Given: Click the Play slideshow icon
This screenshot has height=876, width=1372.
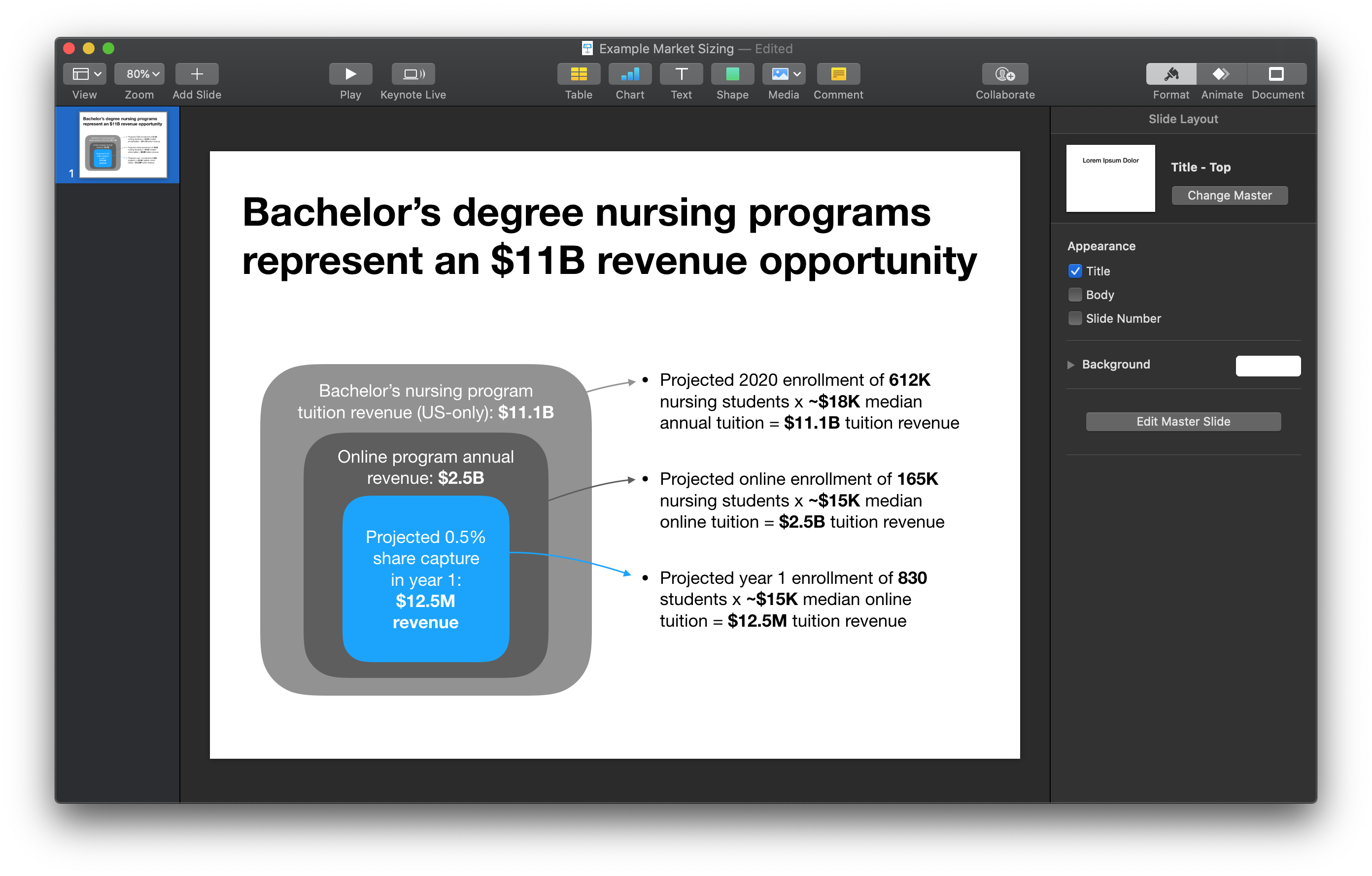Looking at the screenshot, I should click(350, 73).
